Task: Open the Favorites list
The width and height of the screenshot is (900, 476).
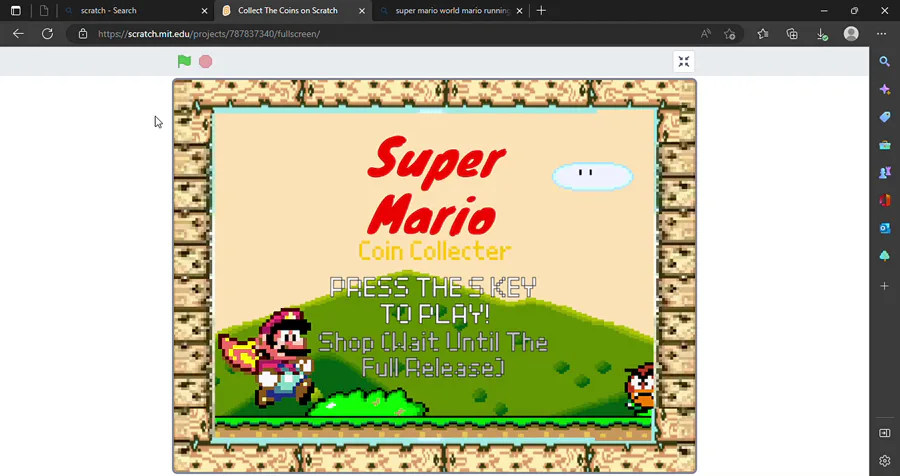Action: pyautogui.click(x=763, y=34)
